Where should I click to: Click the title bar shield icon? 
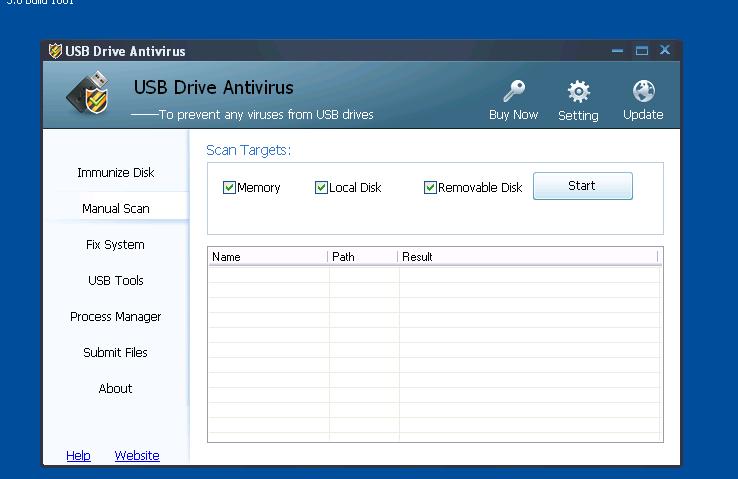(x=55, y=50)
